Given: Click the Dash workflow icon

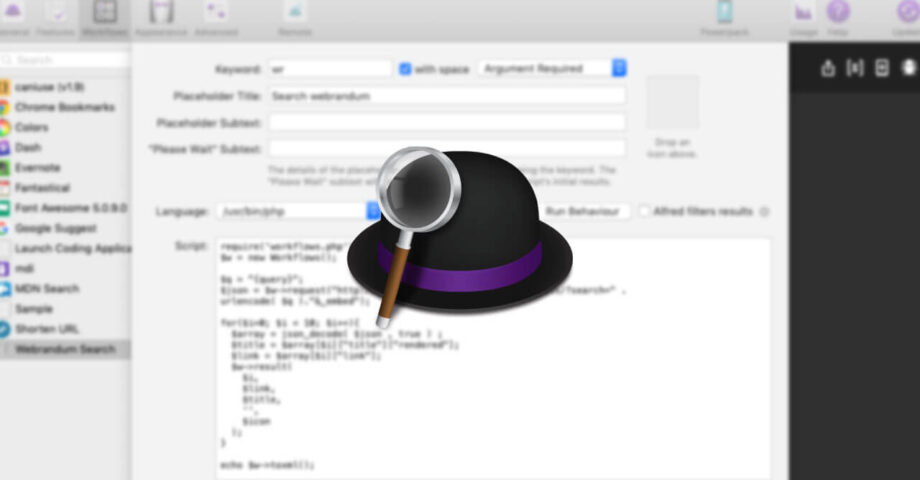Looking at the screenshot, I should point(4,147).
